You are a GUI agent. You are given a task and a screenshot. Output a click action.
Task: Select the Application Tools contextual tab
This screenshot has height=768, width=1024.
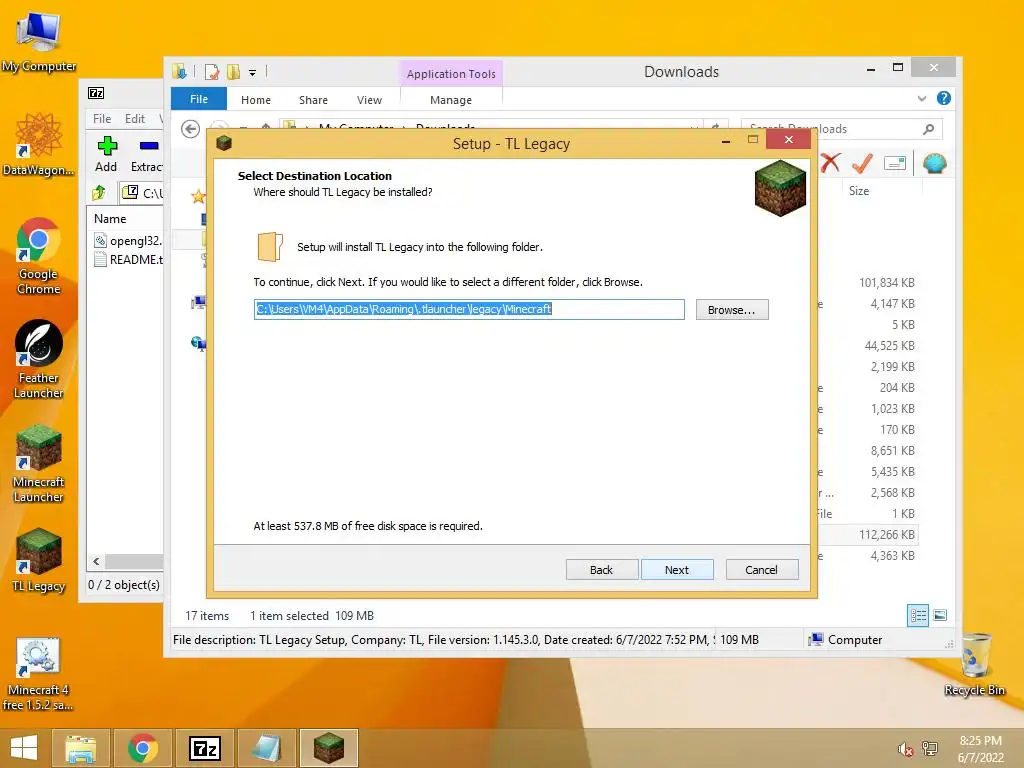[x=451, y=74]
